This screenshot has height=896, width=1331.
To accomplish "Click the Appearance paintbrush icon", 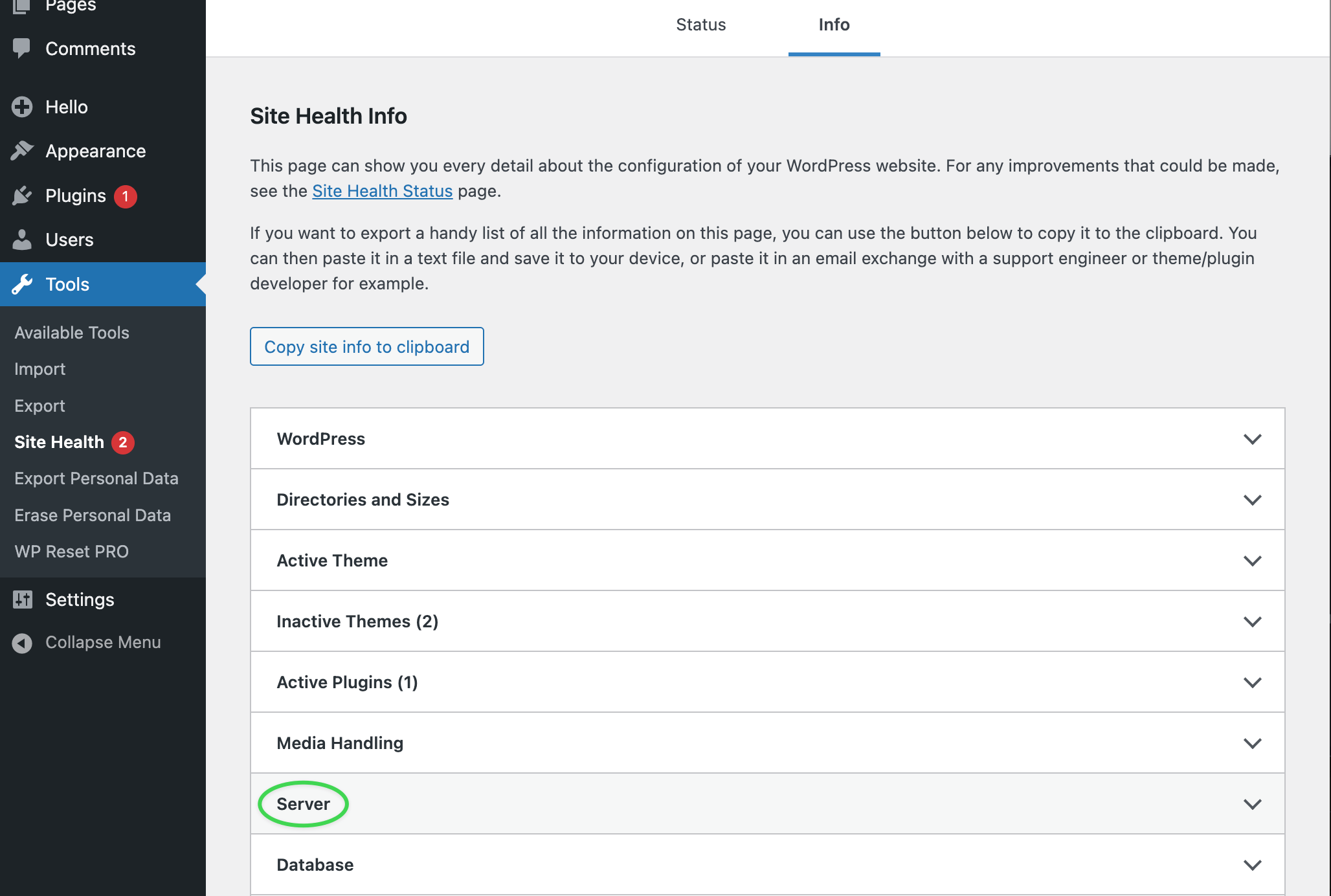I will (22, 151).
